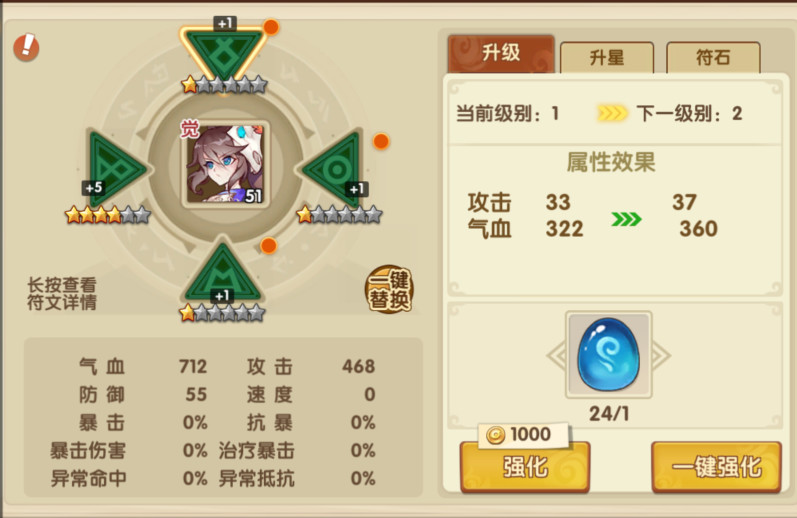Select the bottom rune slot with M symbol
The height and width of the screenshot is (518, 797).
pyautogui.click(x=223, y=273)
